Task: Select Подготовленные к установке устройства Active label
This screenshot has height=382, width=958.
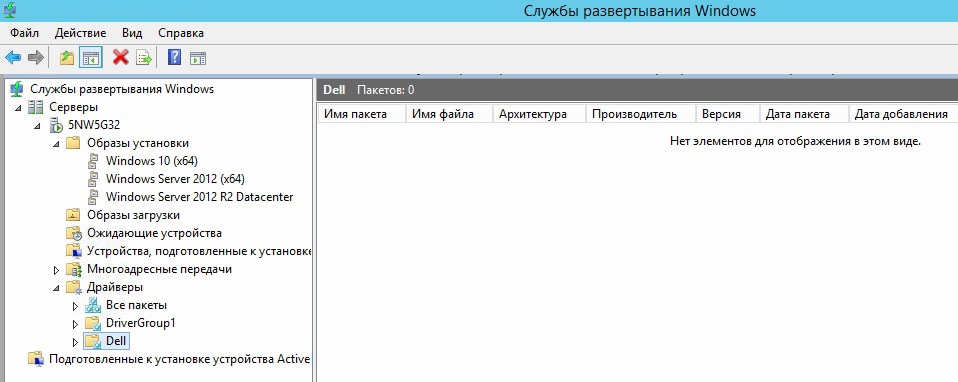Action: (x=180, y=359)
